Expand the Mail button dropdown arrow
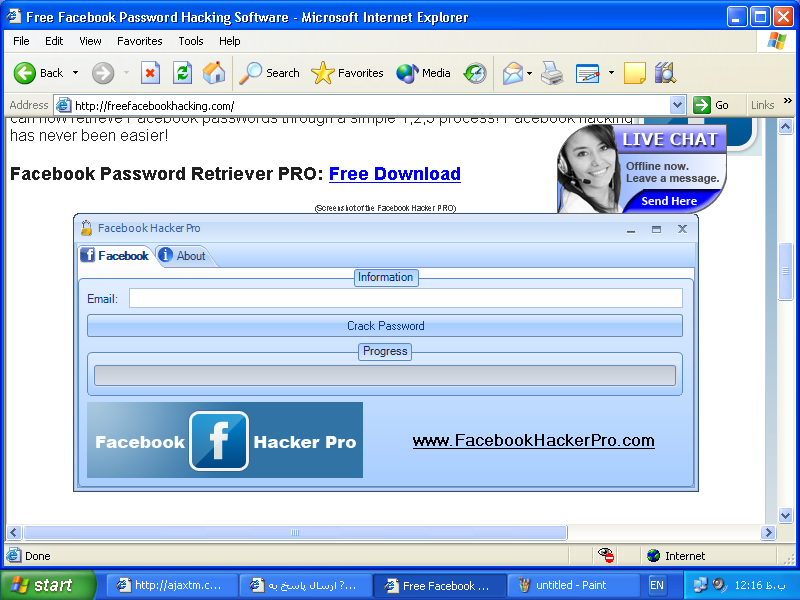 pos(530,73)
